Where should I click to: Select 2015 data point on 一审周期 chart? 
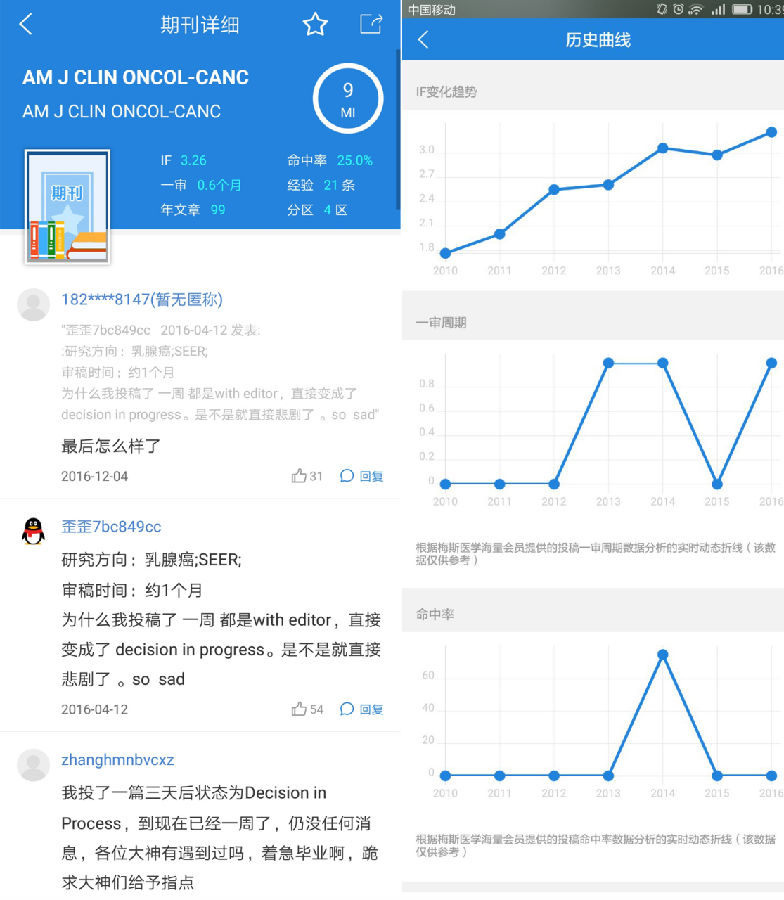pyautogui.click(x=716, y=484)
